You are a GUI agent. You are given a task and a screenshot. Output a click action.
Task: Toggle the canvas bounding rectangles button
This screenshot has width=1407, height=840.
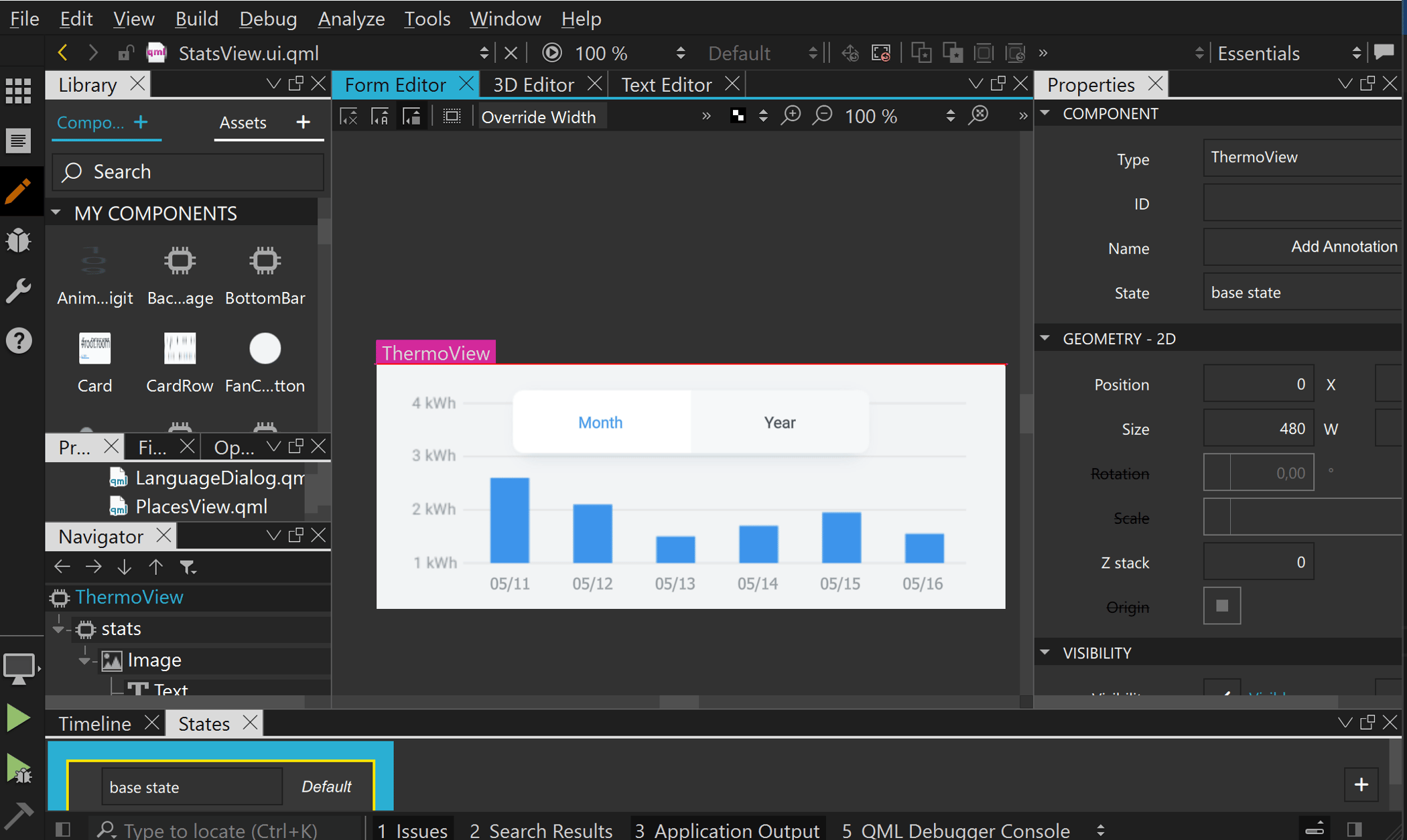coord(452,115)
